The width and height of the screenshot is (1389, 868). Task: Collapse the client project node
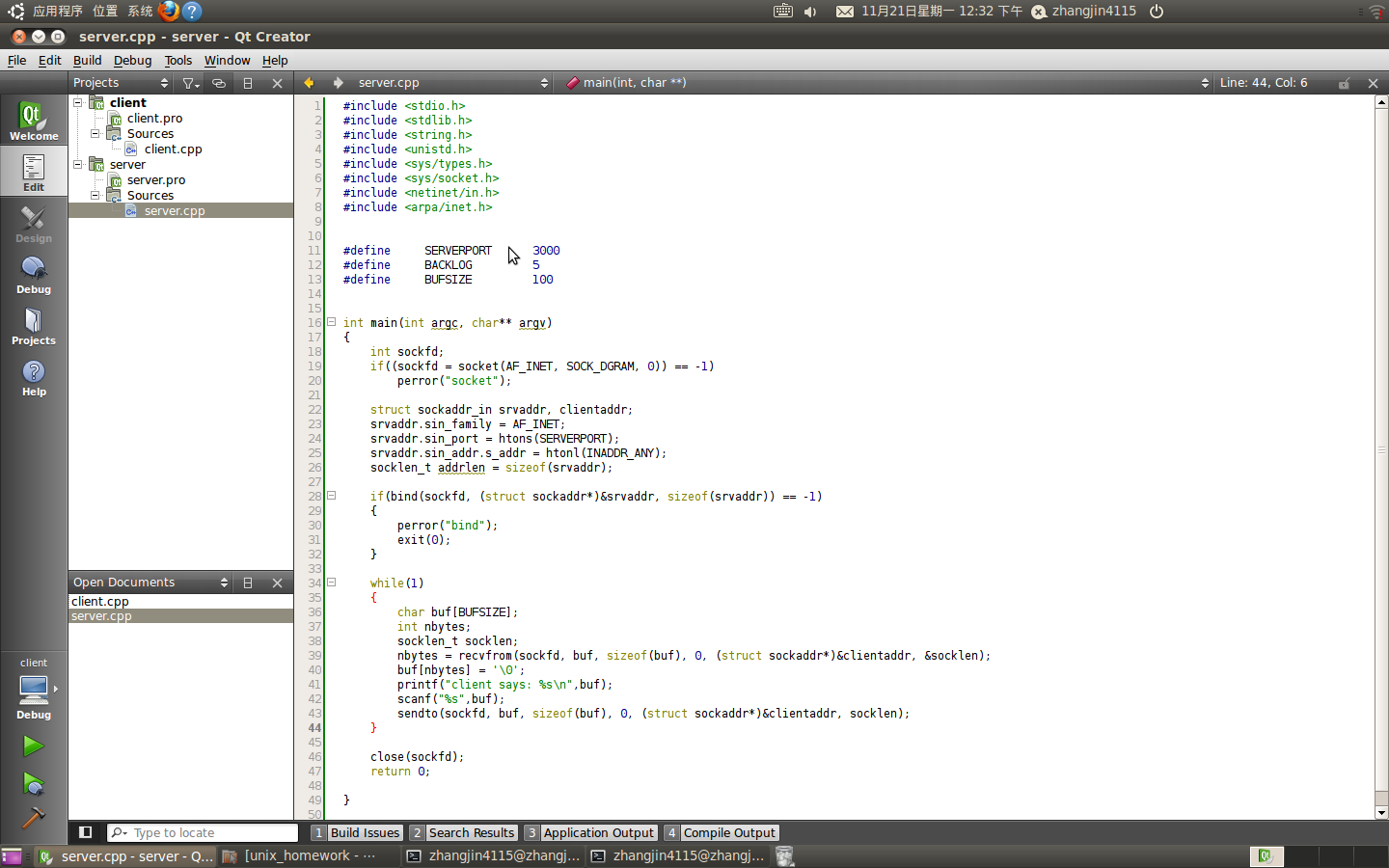tap(78, 102)
